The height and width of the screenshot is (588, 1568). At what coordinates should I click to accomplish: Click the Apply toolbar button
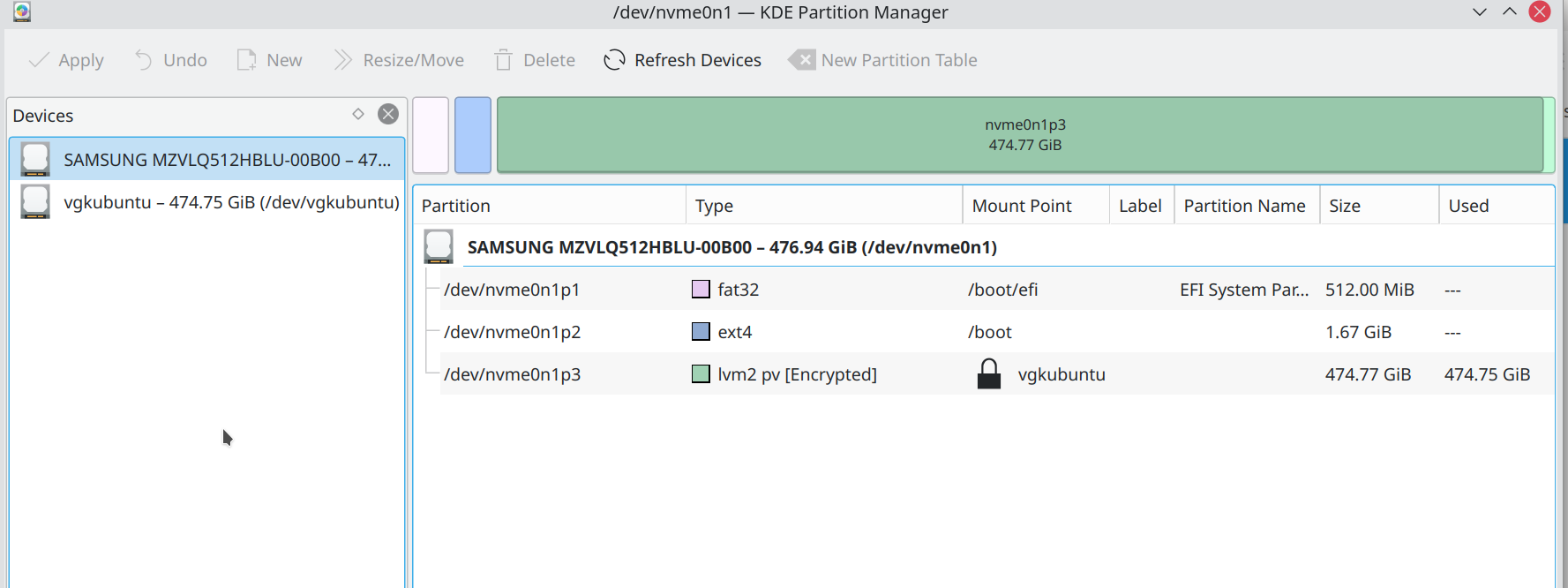[66, 60]
